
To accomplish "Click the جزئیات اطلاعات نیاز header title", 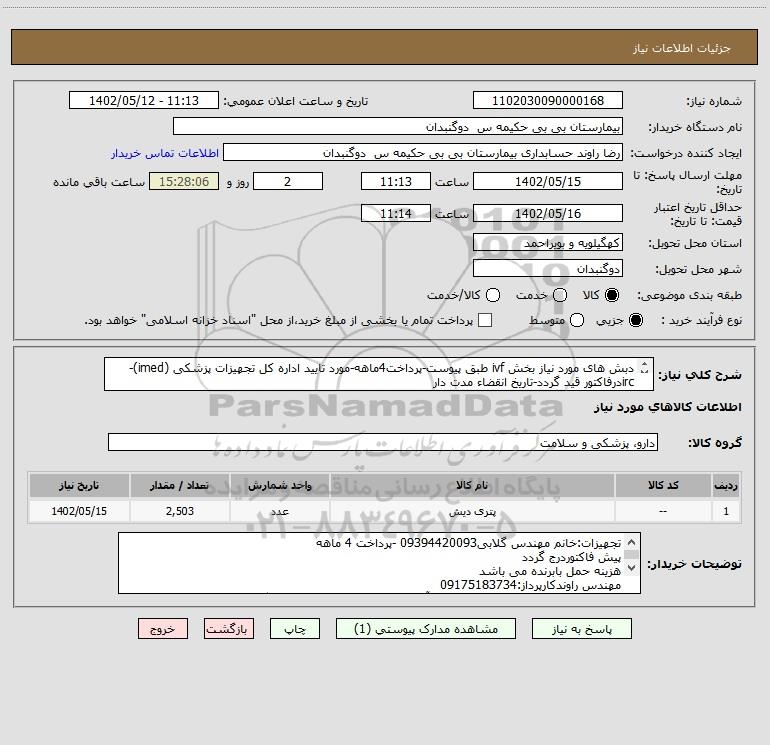I will pyautogui.click(x=682, y=48).
